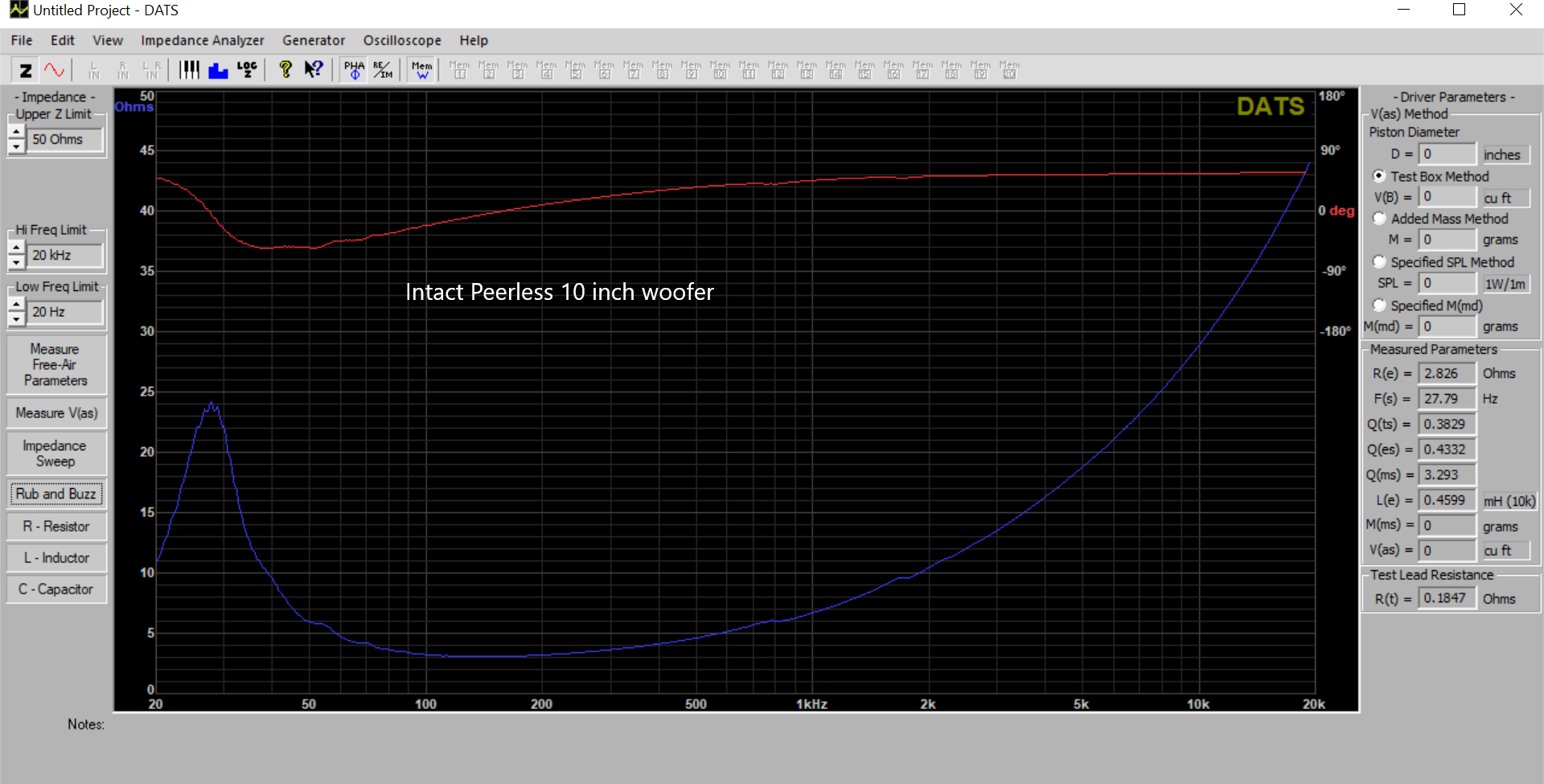Select memory slot Mem 3
Screen dimensions: 1544x784
click(x=517, y=70)
